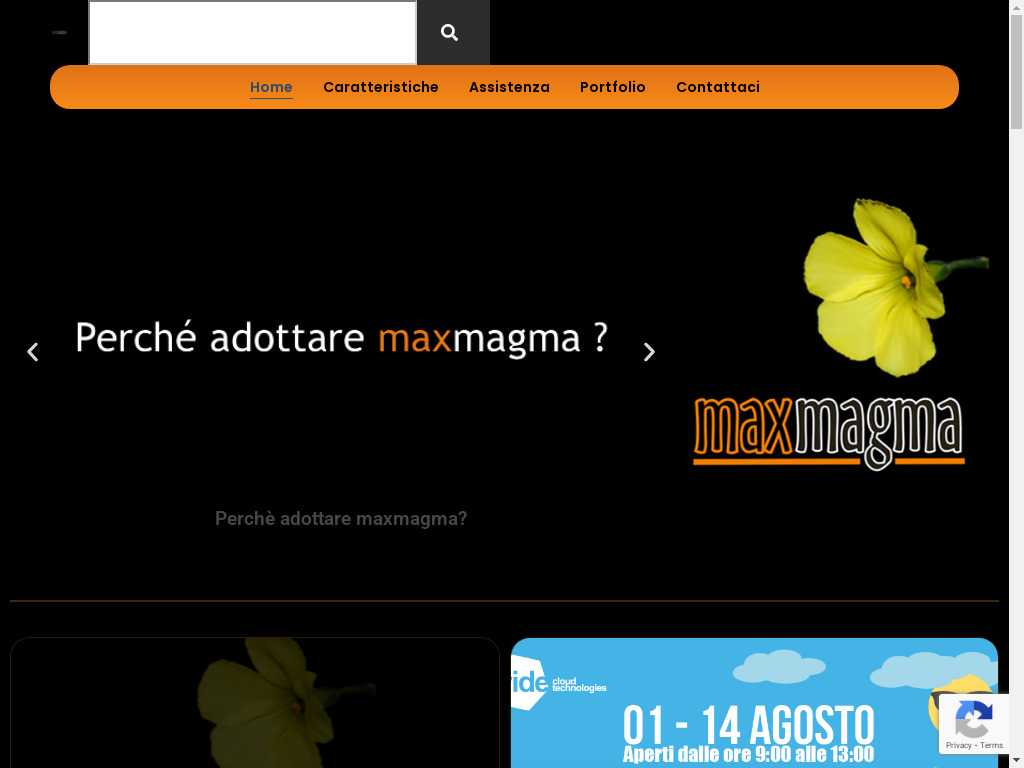Click the maxmagma orange and white logo
This screenshot has width=1024, height=768.
coord(828,433)
